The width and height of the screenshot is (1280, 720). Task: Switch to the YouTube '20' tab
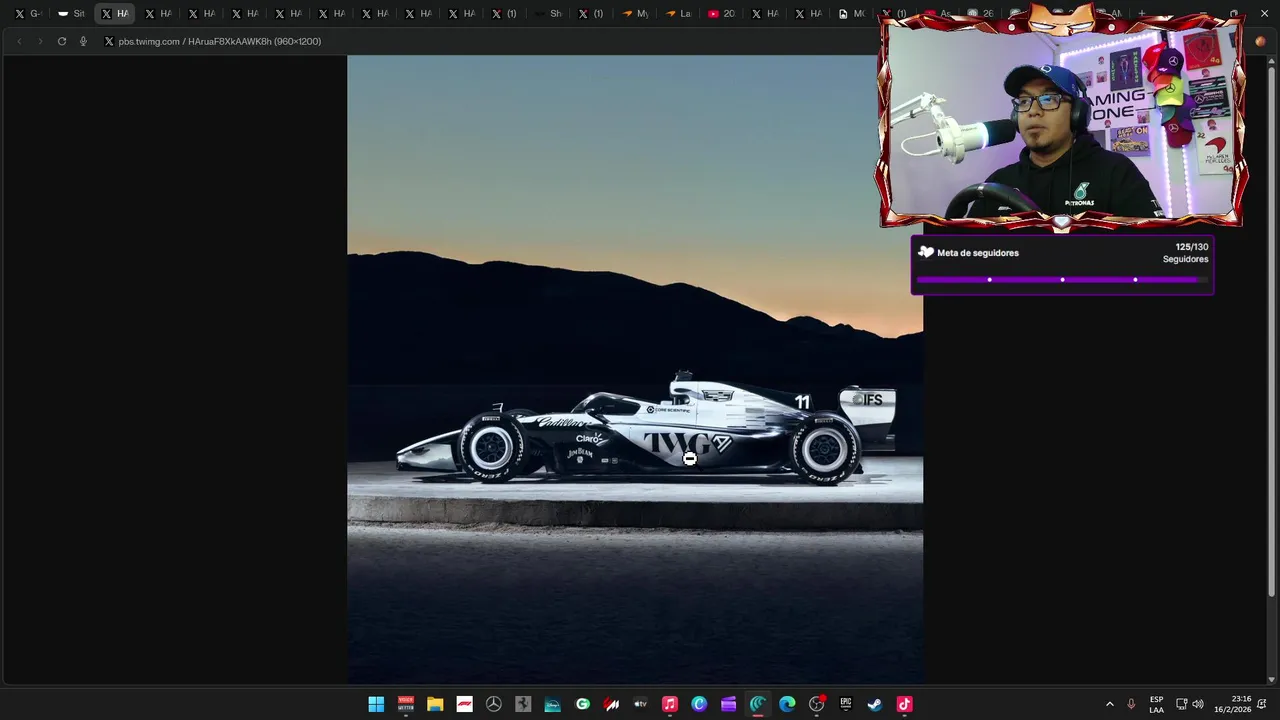pyautogui.click(x=722, y=14)
